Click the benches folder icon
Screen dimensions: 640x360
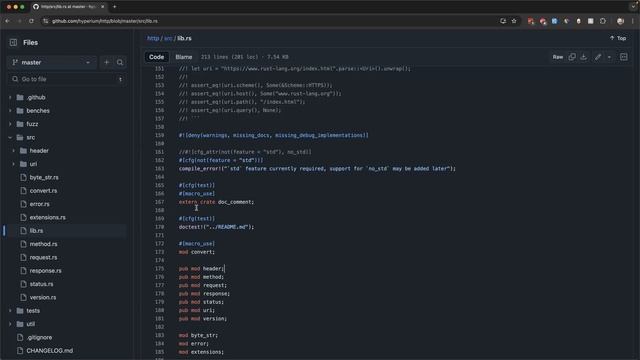20,111
